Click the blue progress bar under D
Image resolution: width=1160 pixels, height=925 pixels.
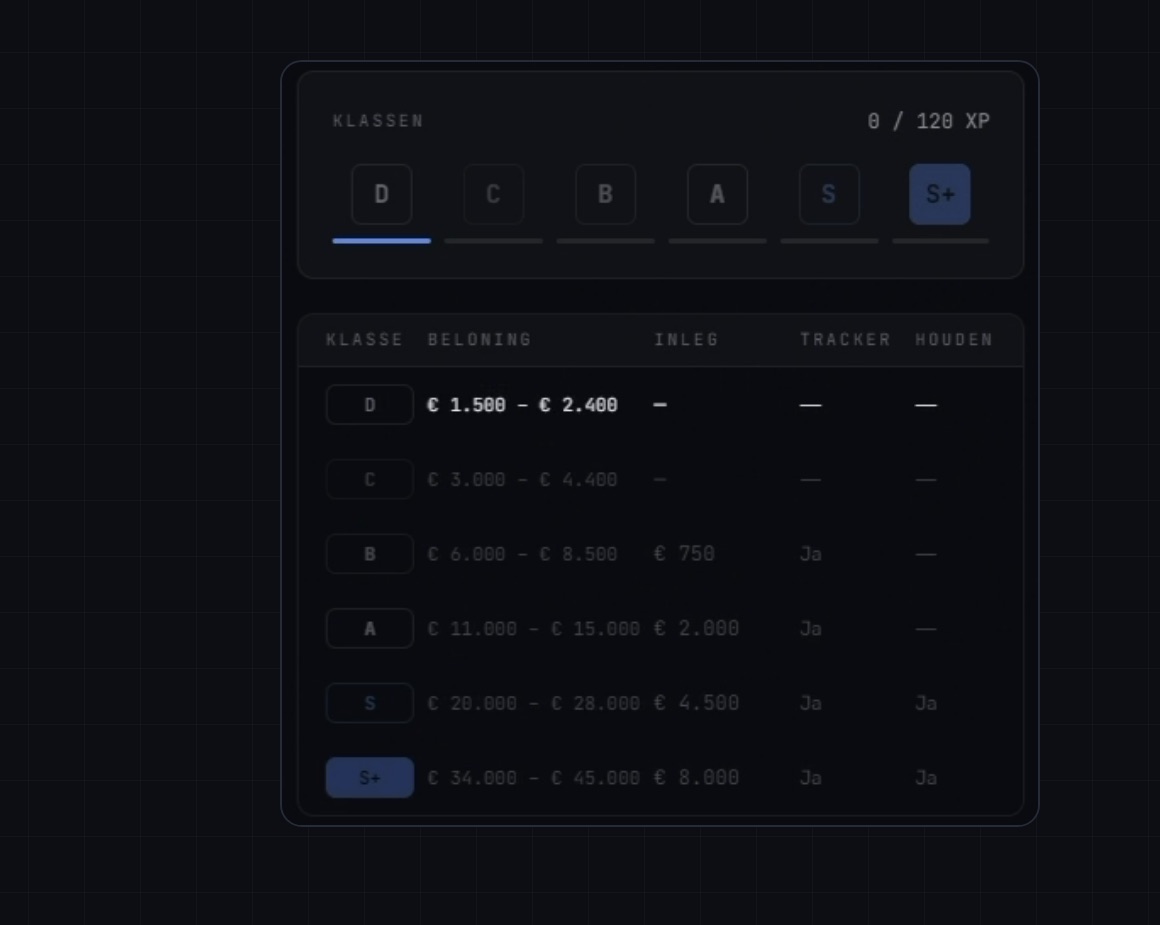click(382, 240)
